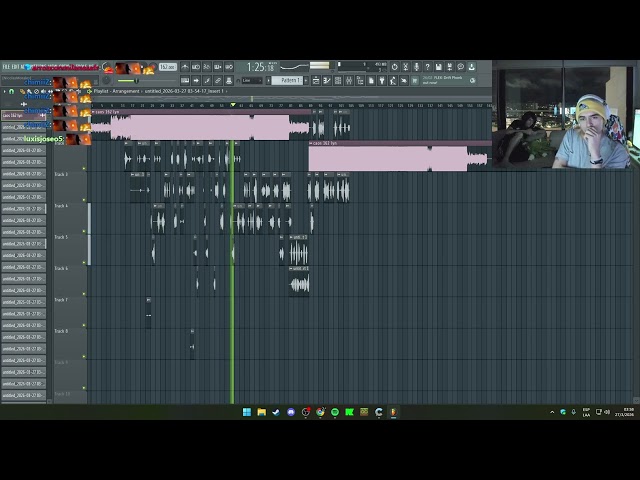This screenshot has height=480, width=640.
Task: Click the yellow playhead marker on timeline
Action: [233, 105]
